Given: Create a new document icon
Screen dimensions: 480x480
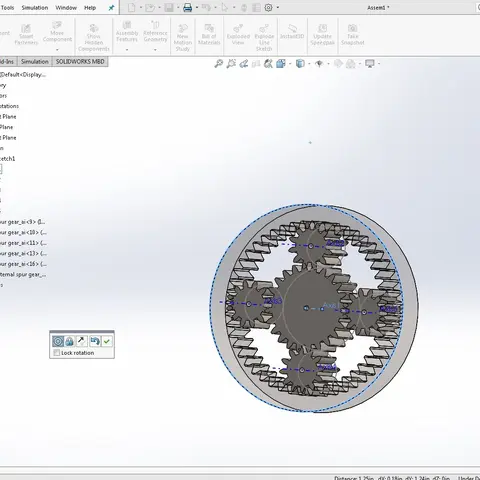Looking at the screenshot, I should point(132,8).
